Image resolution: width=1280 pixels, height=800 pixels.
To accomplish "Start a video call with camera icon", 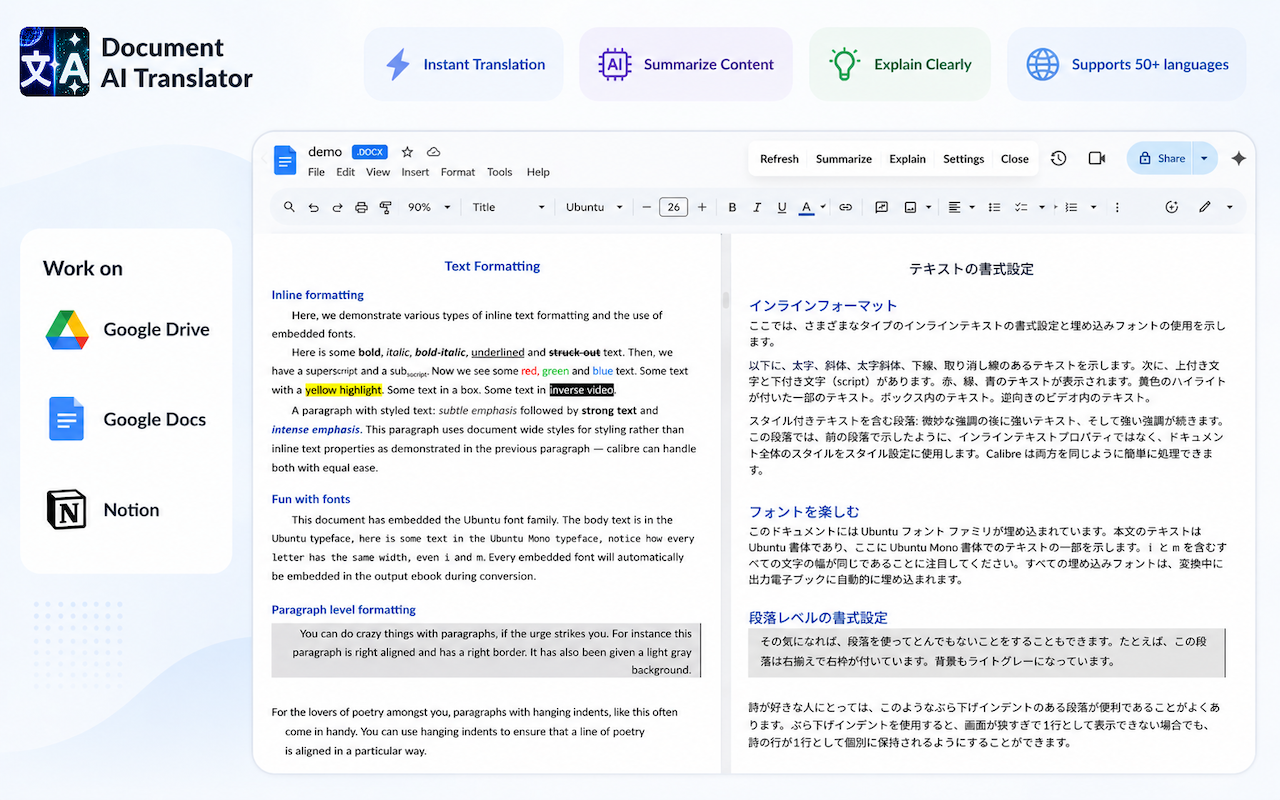I will 1097,158.
